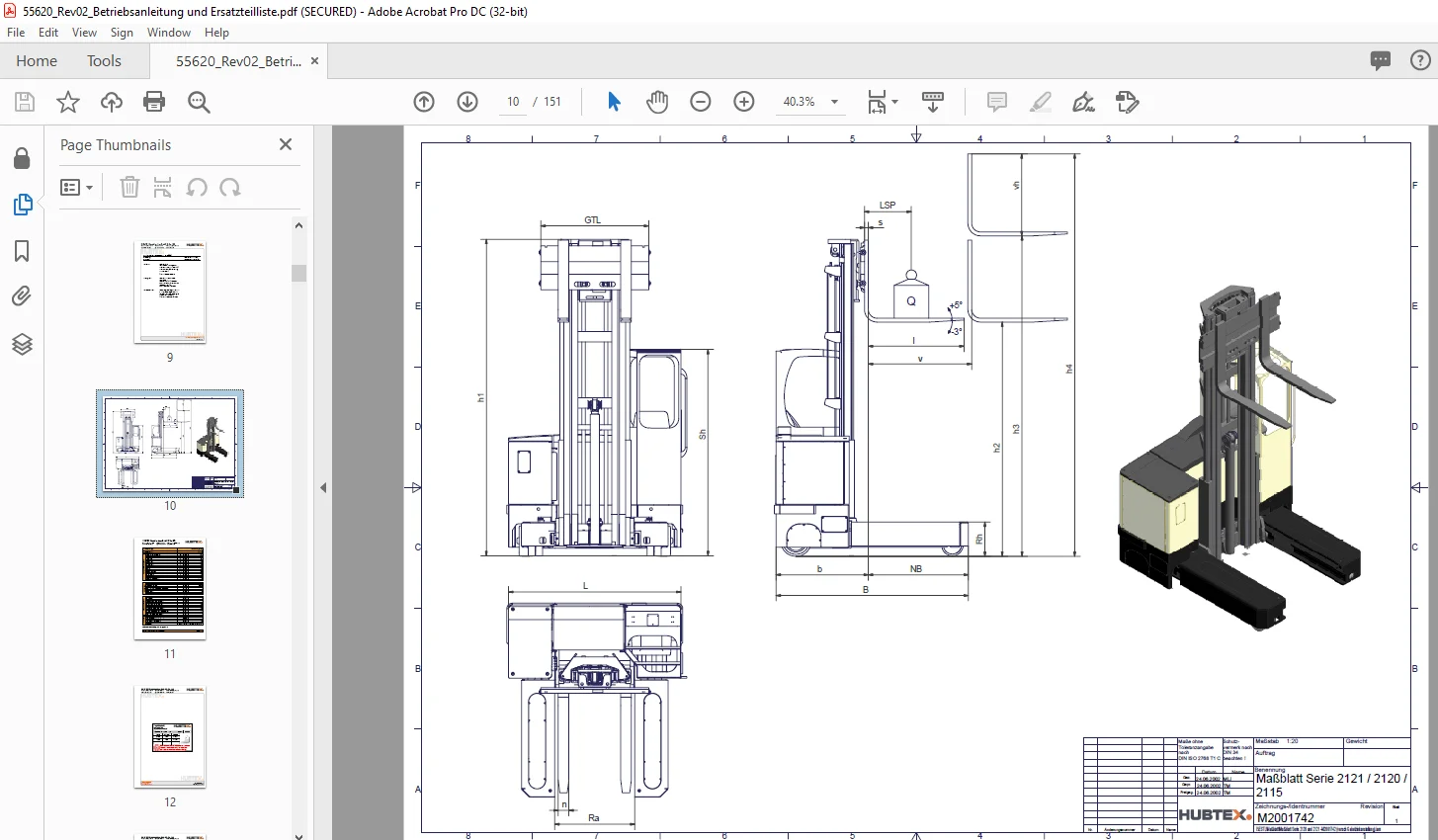Open the sign document pen tool
The image size is (1438, 840).
1084,102
